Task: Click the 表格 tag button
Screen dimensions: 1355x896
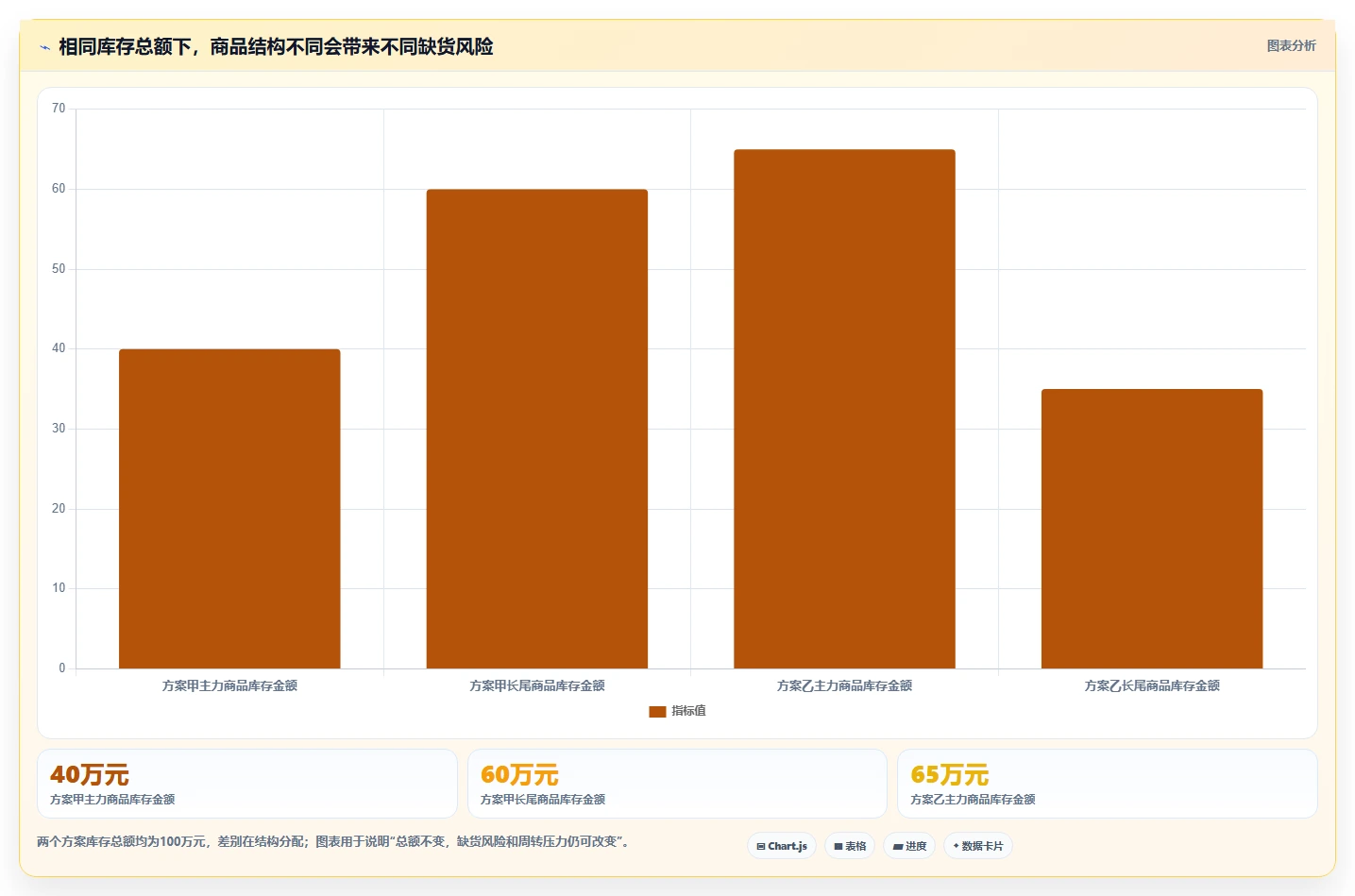Action: tap(850, 846)
